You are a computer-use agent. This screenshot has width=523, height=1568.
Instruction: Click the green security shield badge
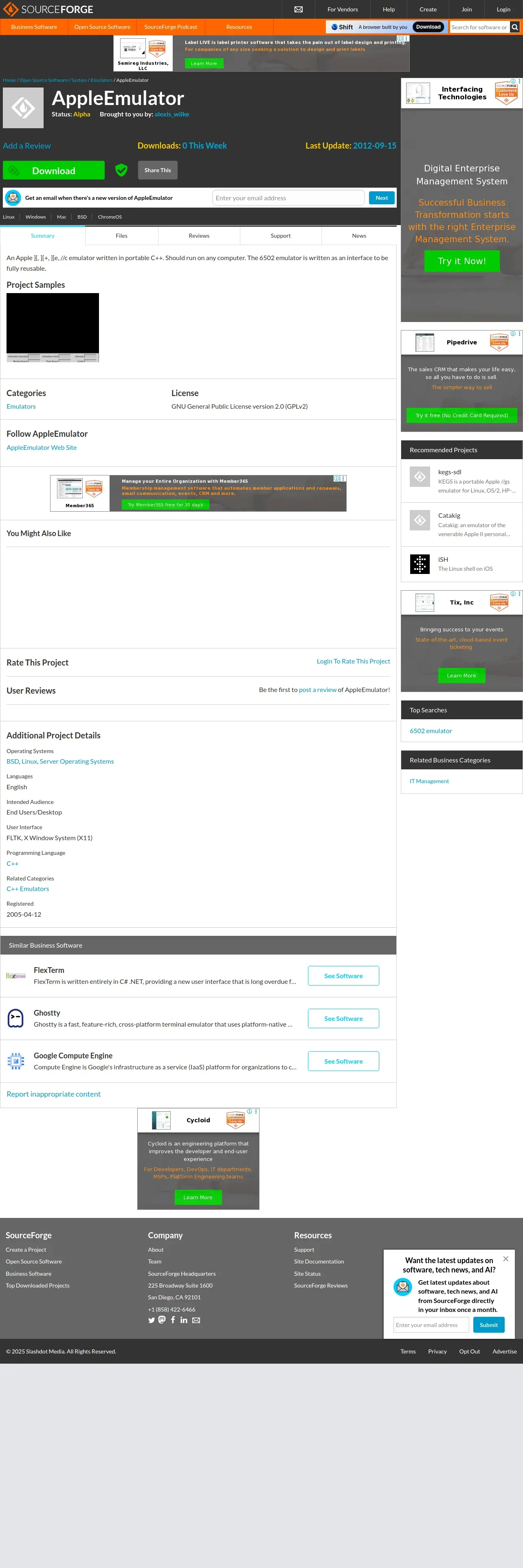click(122, 171)
